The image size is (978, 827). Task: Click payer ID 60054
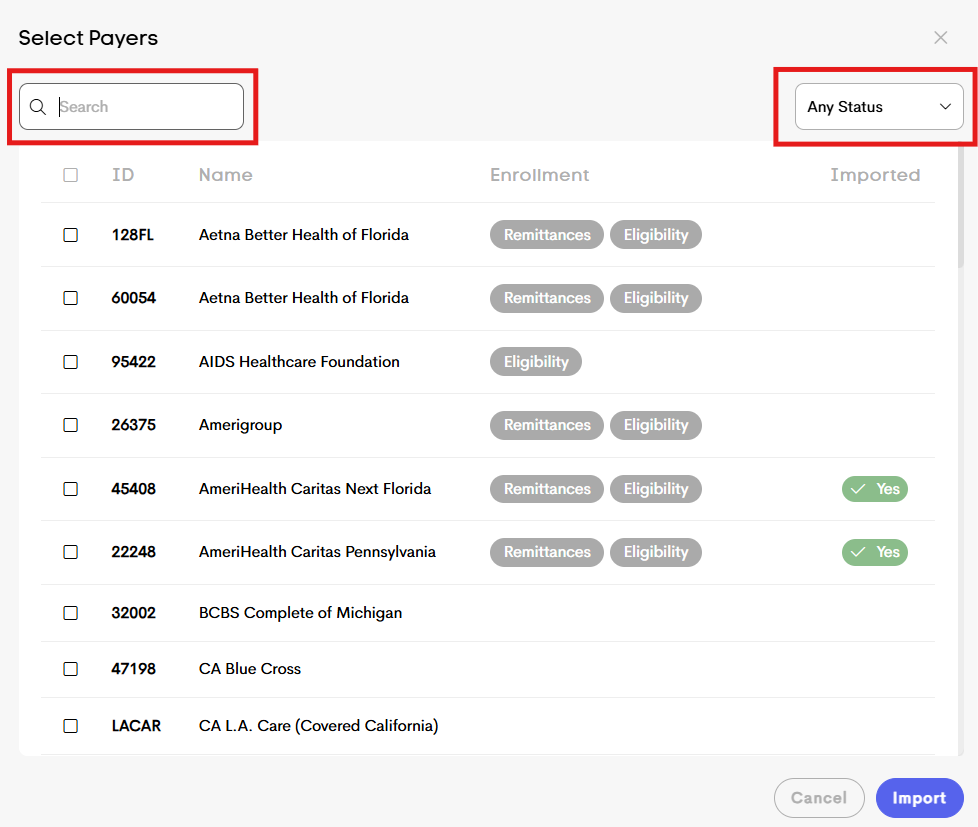click(x=133, y=298)
